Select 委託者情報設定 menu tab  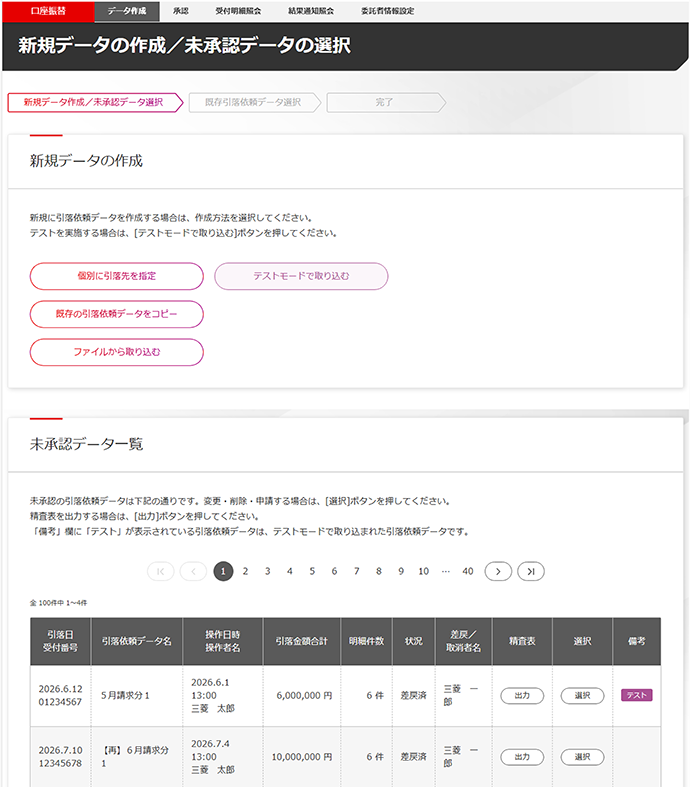[x=388, y=10]
